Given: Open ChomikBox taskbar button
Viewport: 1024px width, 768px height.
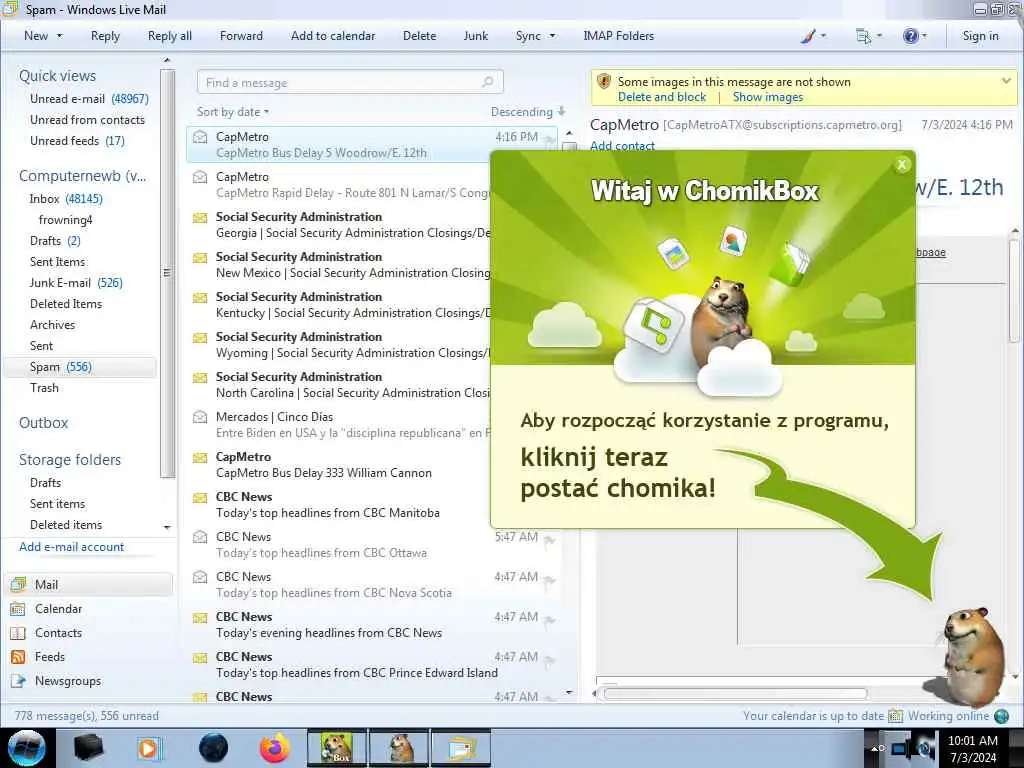Looking at the screenshot, I should tap(337, 748).
